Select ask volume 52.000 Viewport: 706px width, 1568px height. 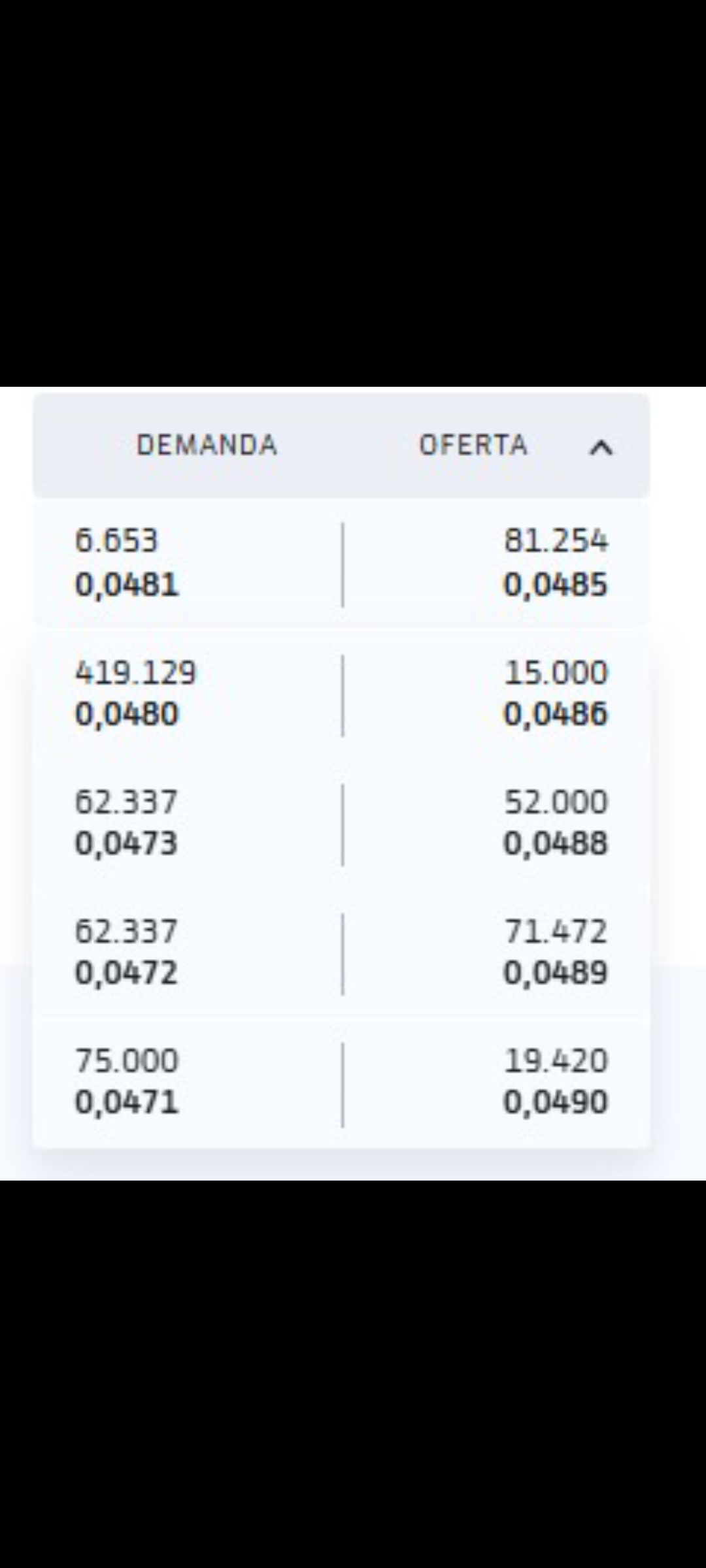coord(556,802)
